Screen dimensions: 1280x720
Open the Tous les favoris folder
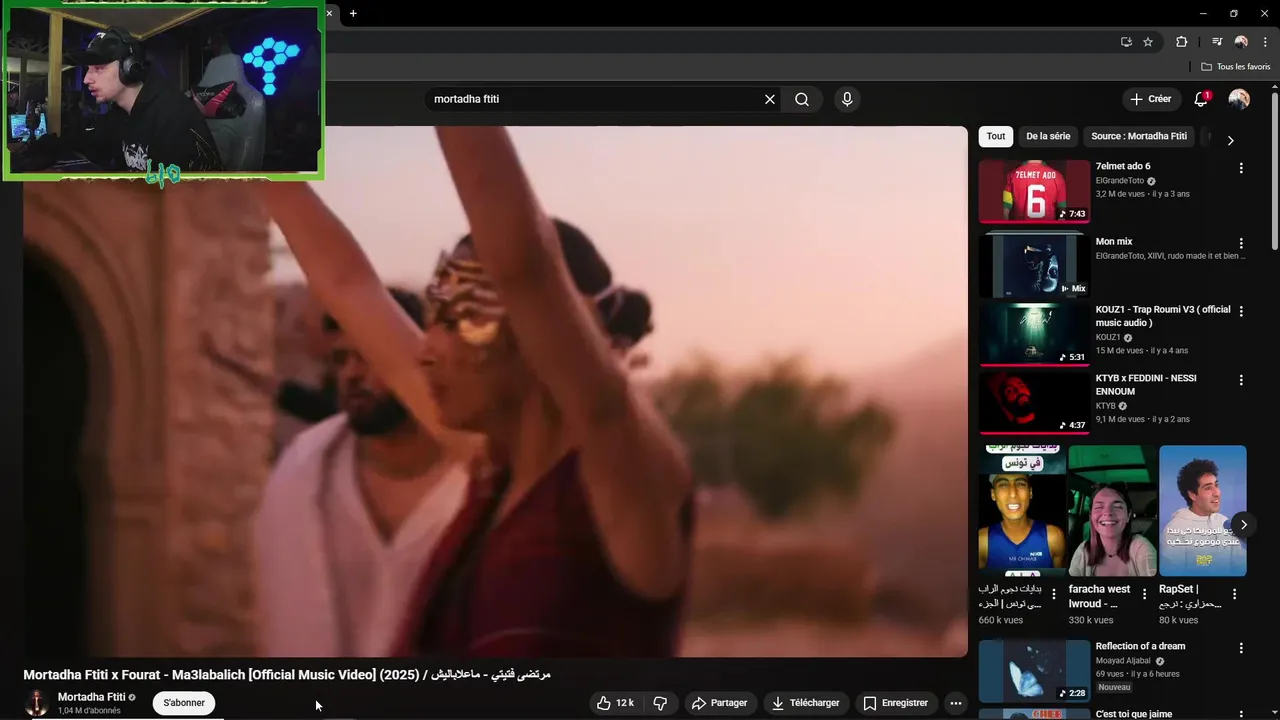coord(1235,67)
